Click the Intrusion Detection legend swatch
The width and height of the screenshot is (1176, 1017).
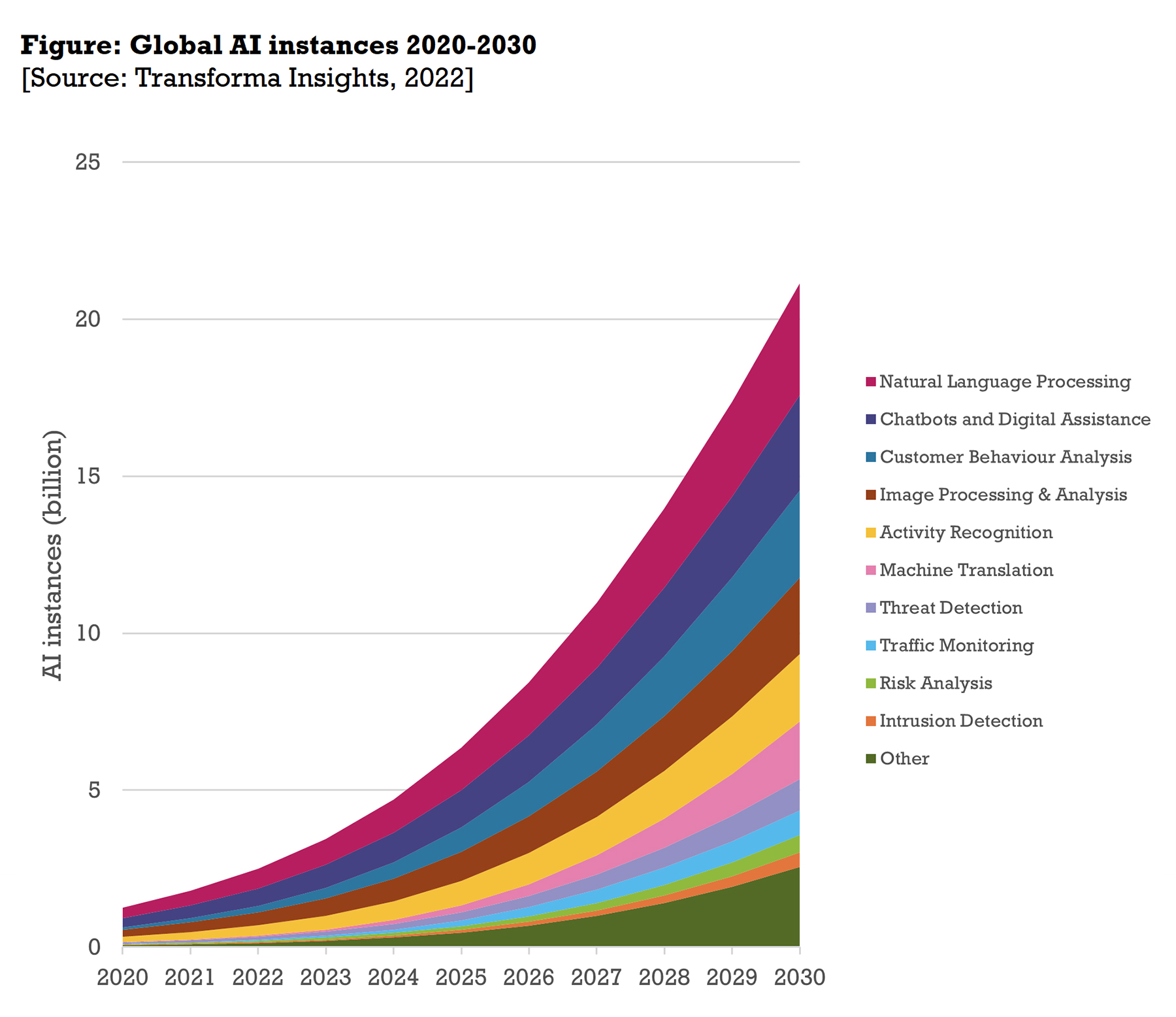870,722
